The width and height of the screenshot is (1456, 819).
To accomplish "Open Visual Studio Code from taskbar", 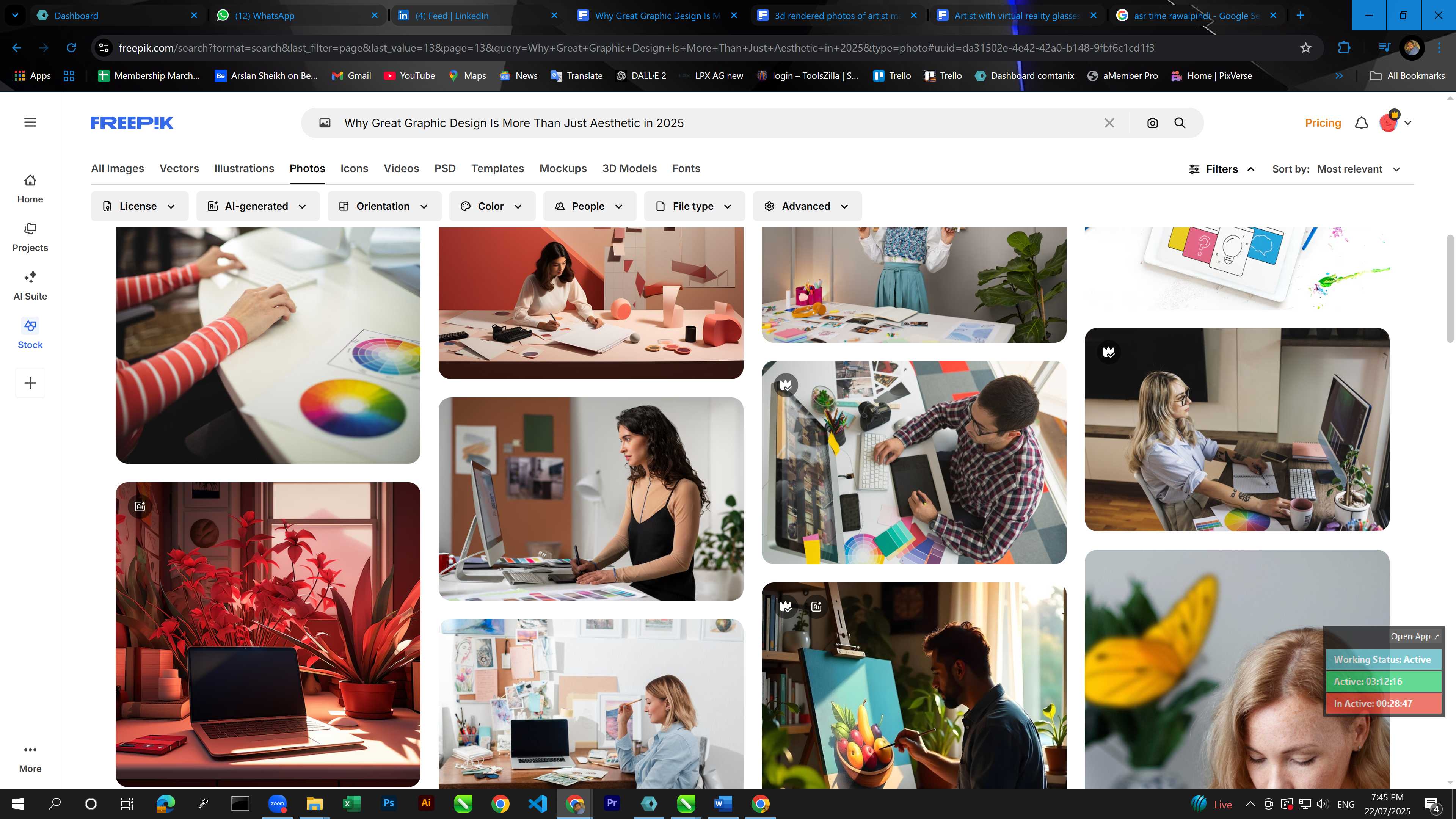I will click(x=537, y=803).
